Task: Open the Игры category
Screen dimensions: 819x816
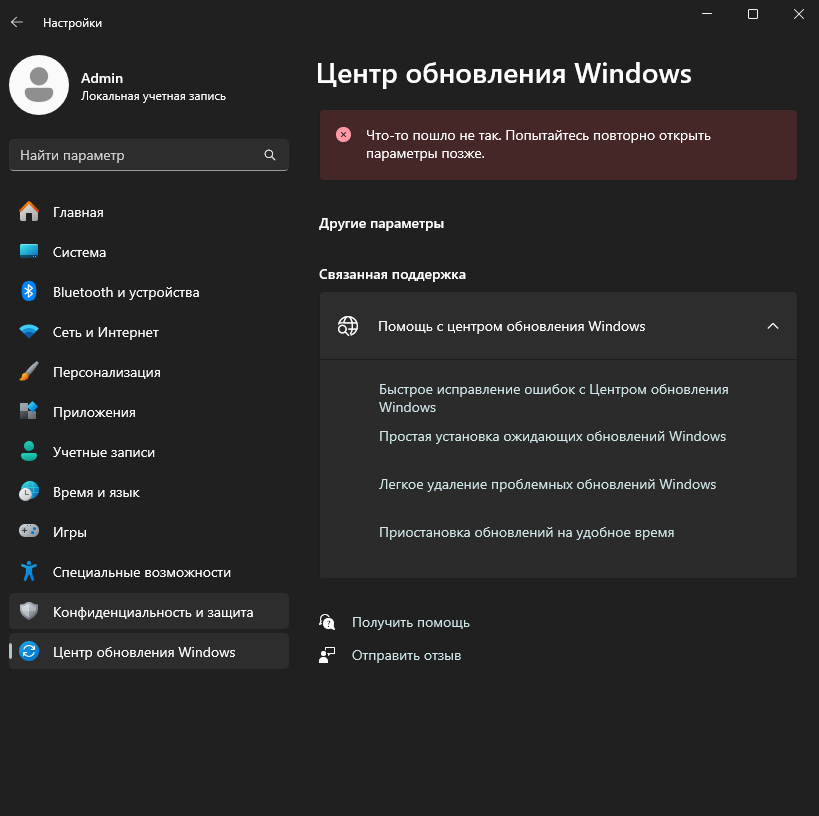Action: point(149,532)
